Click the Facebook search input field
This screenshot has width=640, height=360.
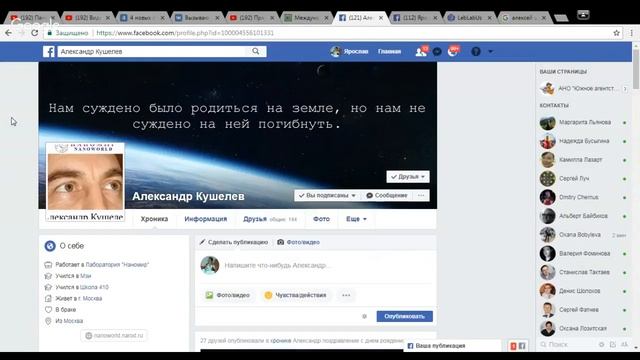point(153,51)
